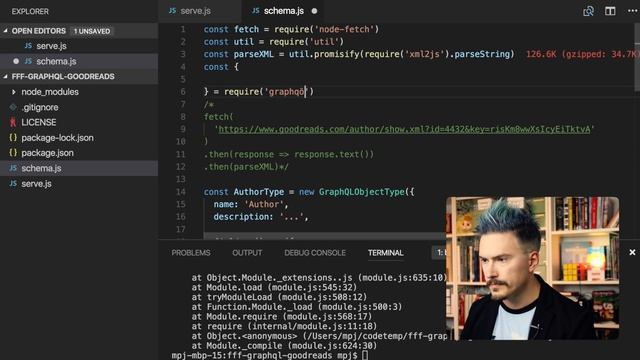
Task: Click the LICENSE file icon
Action: point(13,122)
